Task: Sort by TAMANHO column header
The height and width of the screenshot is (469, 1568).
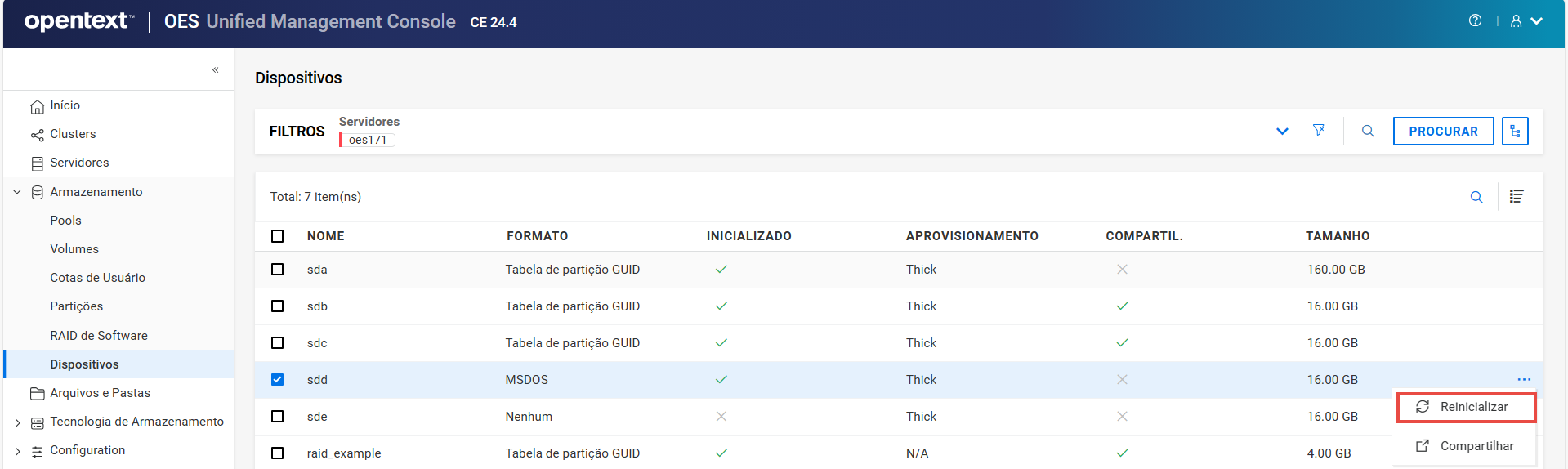Action: (x=1338, y=236)
